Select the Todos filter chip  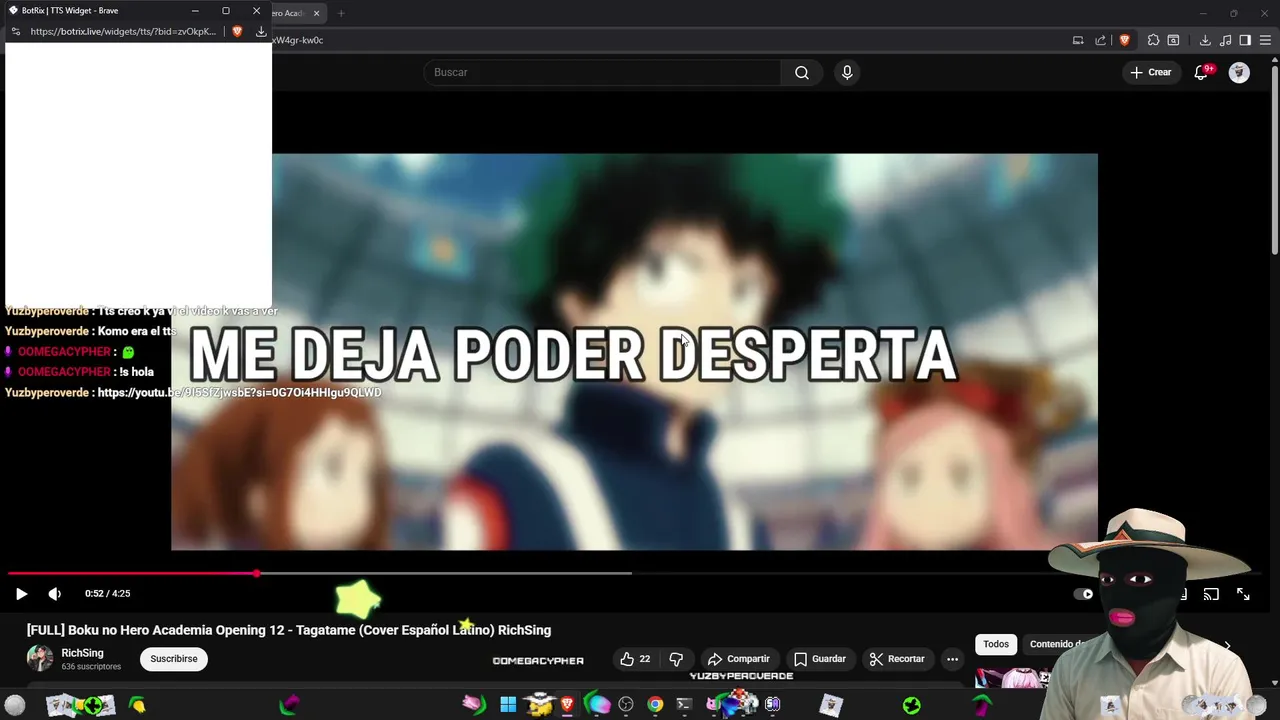coord(996,645)
